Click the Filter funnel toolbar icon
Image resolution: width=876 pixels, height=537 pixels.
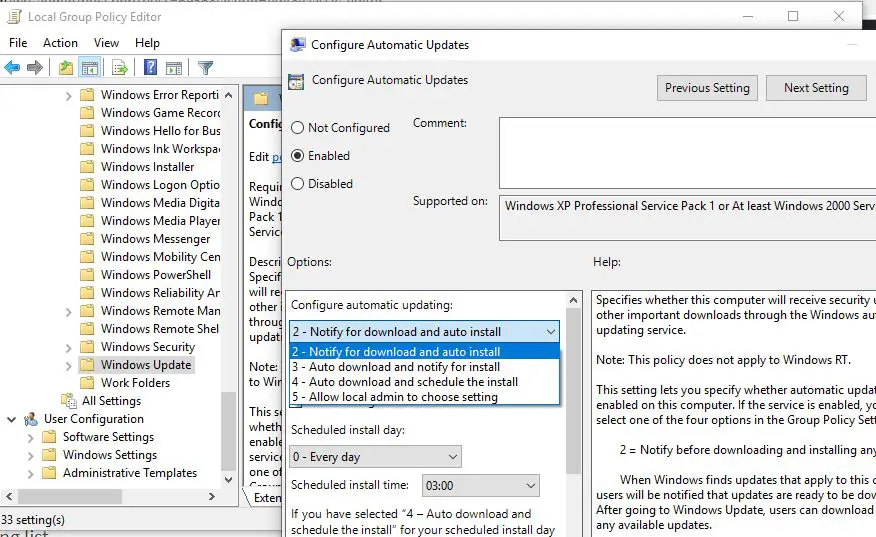point(205,68)
